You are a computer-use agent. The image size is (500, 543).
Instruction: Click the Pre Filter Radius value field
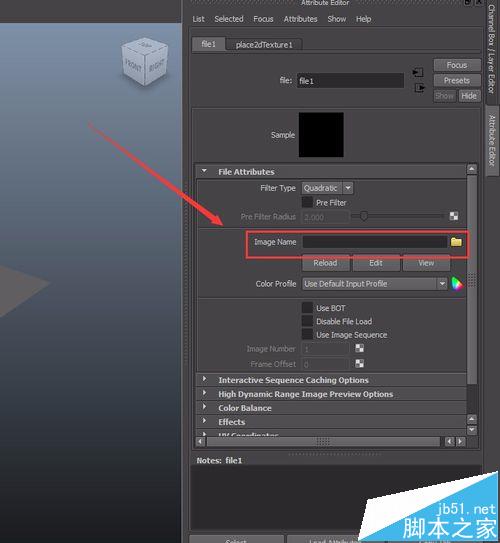click(325, 217)
